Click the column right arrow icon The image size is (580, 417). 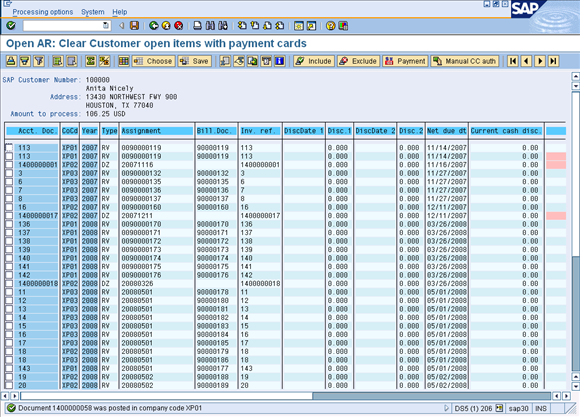point(540,61)
